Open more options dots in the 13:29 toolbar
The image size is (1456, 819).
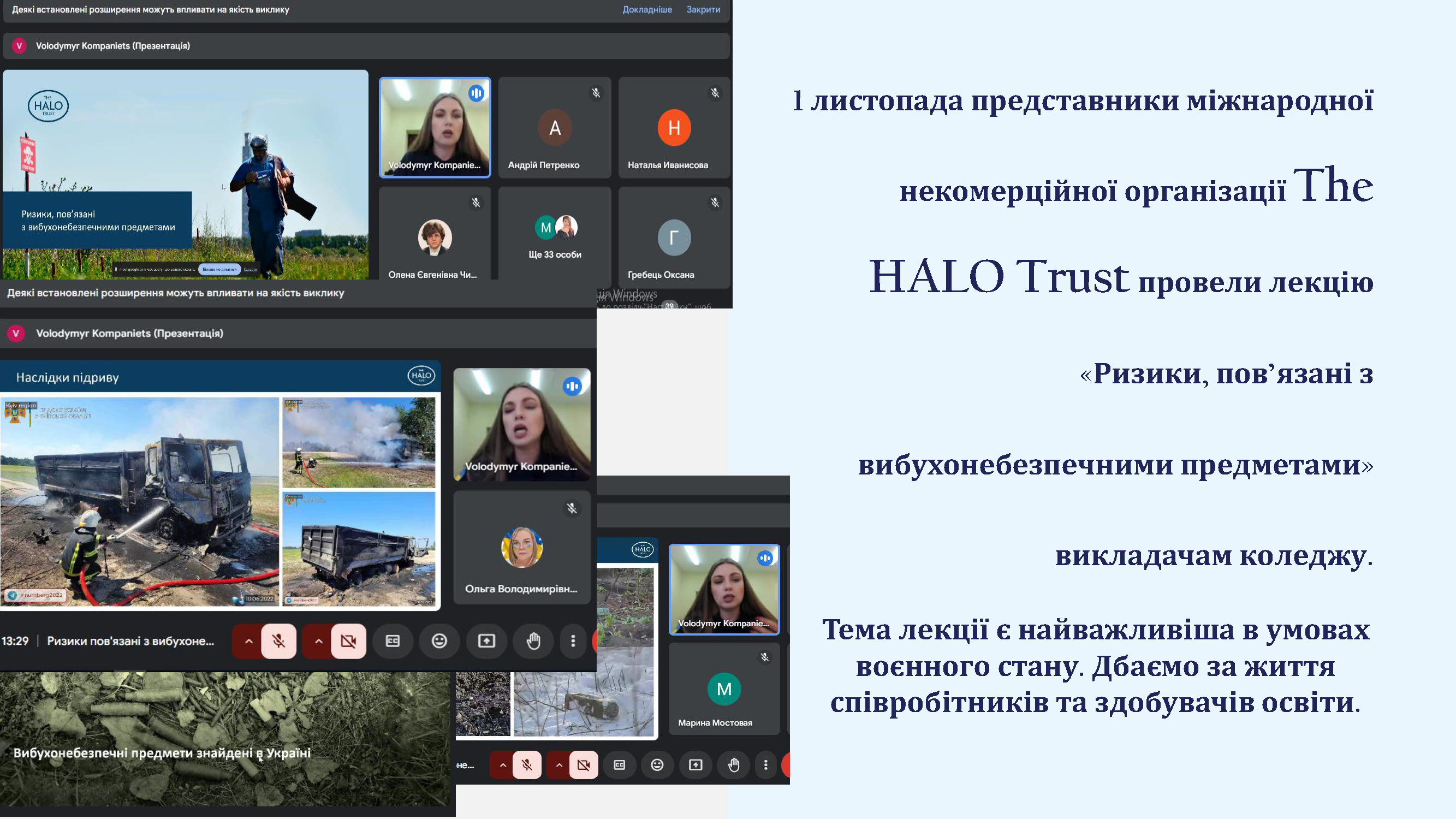click(573, 641)
